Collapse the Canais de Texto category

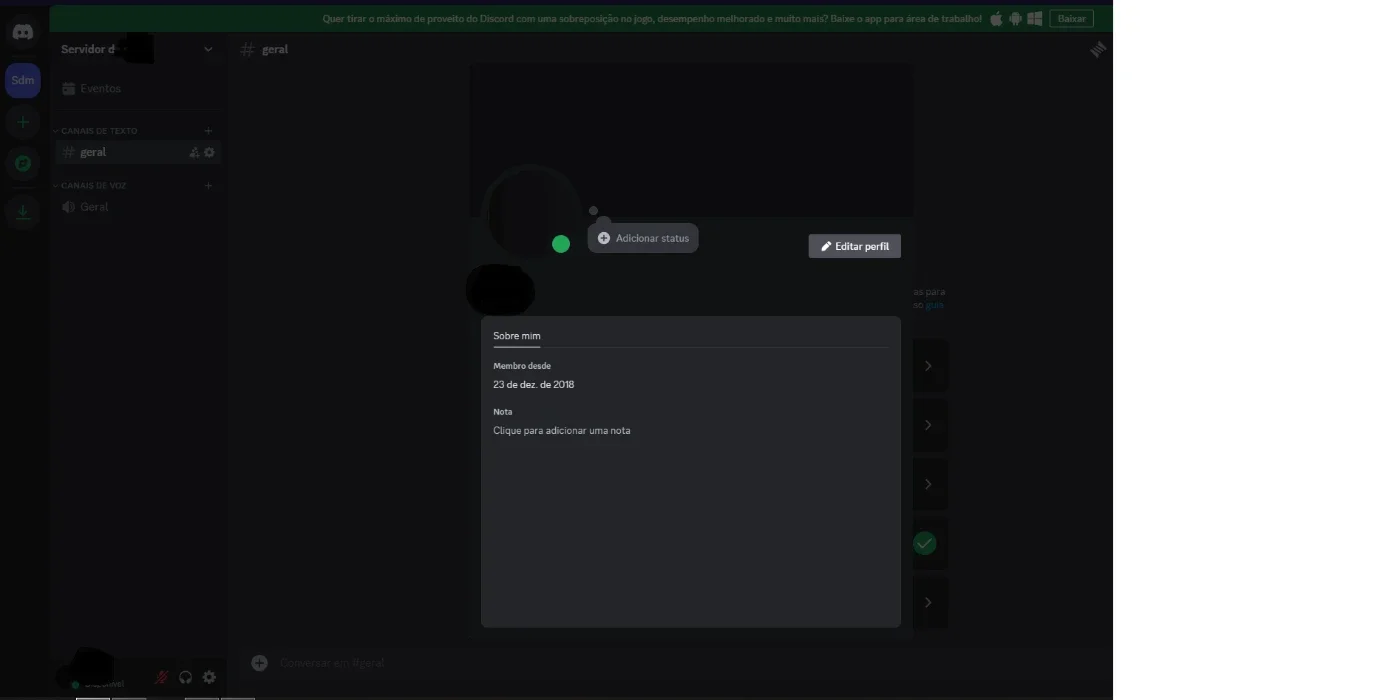point(95,131)
